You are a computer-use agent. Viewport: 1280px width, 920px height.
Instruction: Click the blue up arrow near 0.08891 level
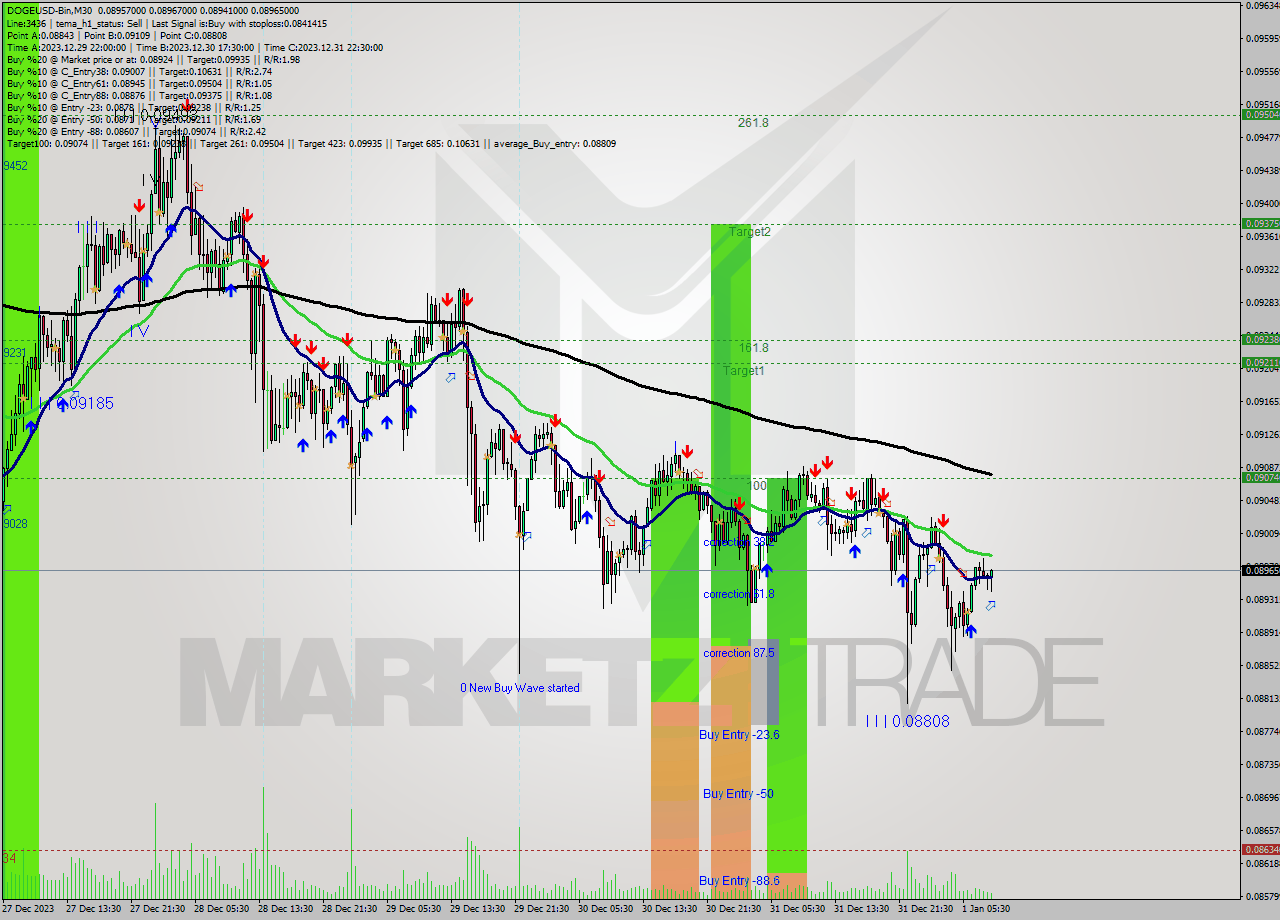click(x=970, y=630)
